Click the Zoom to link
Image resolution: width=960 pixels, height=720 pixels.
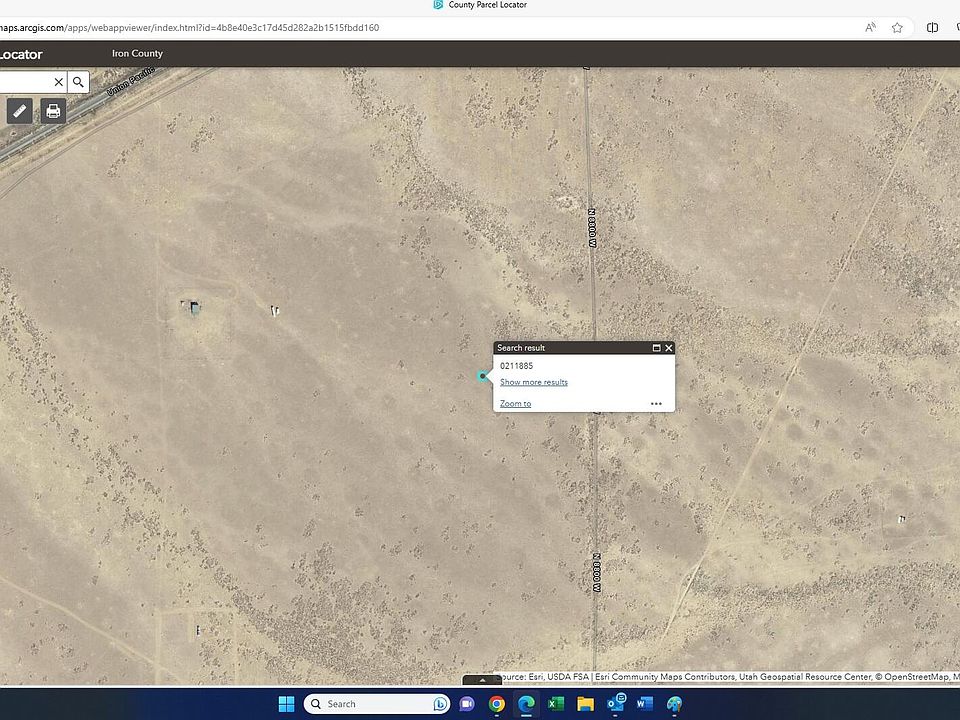pyautogui.click(x=515, y=404)
